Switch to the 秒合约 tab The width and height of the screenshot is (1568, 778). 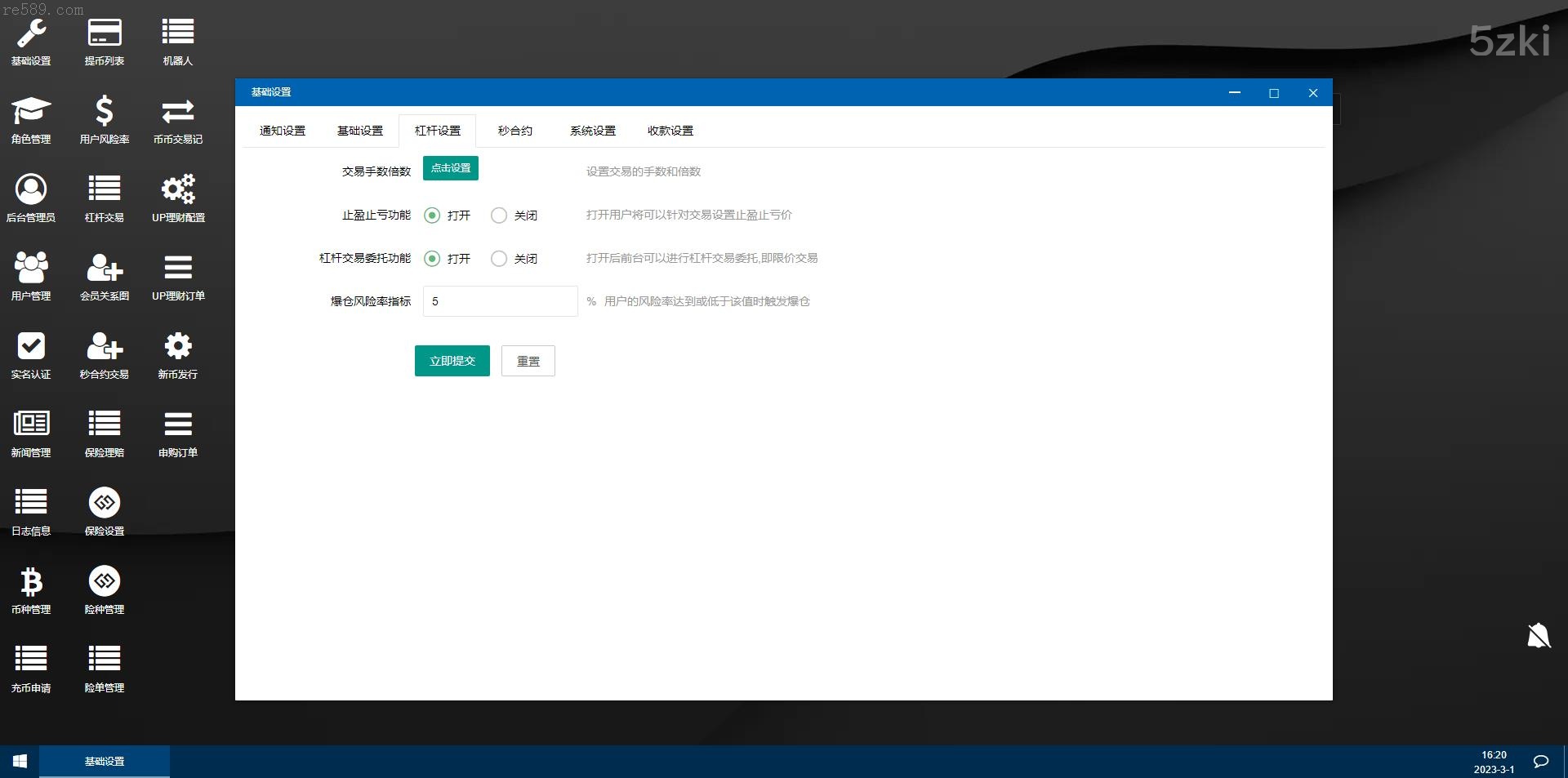pyautogui.click(x=514, y=131)
